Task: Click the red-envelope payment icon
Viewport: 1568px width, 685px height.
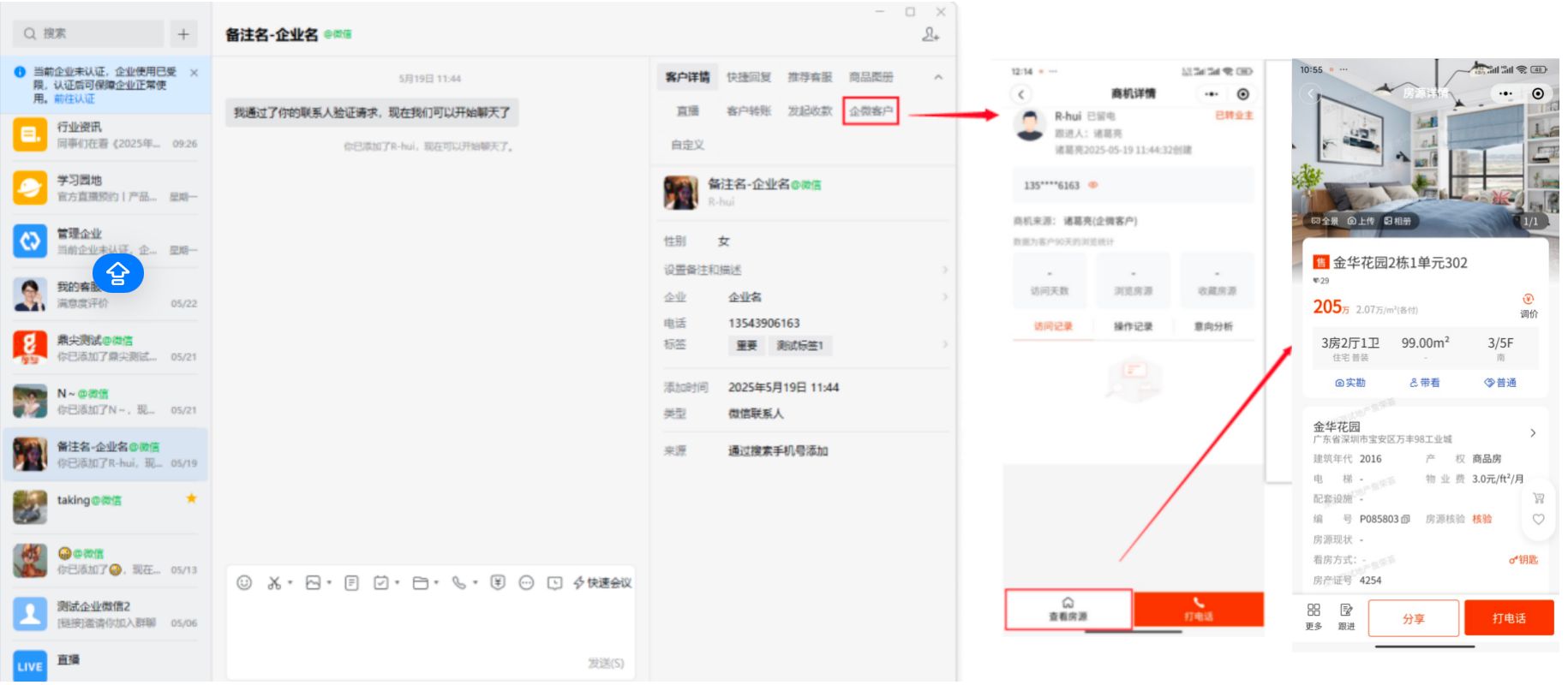Action: tap(498, 583)
